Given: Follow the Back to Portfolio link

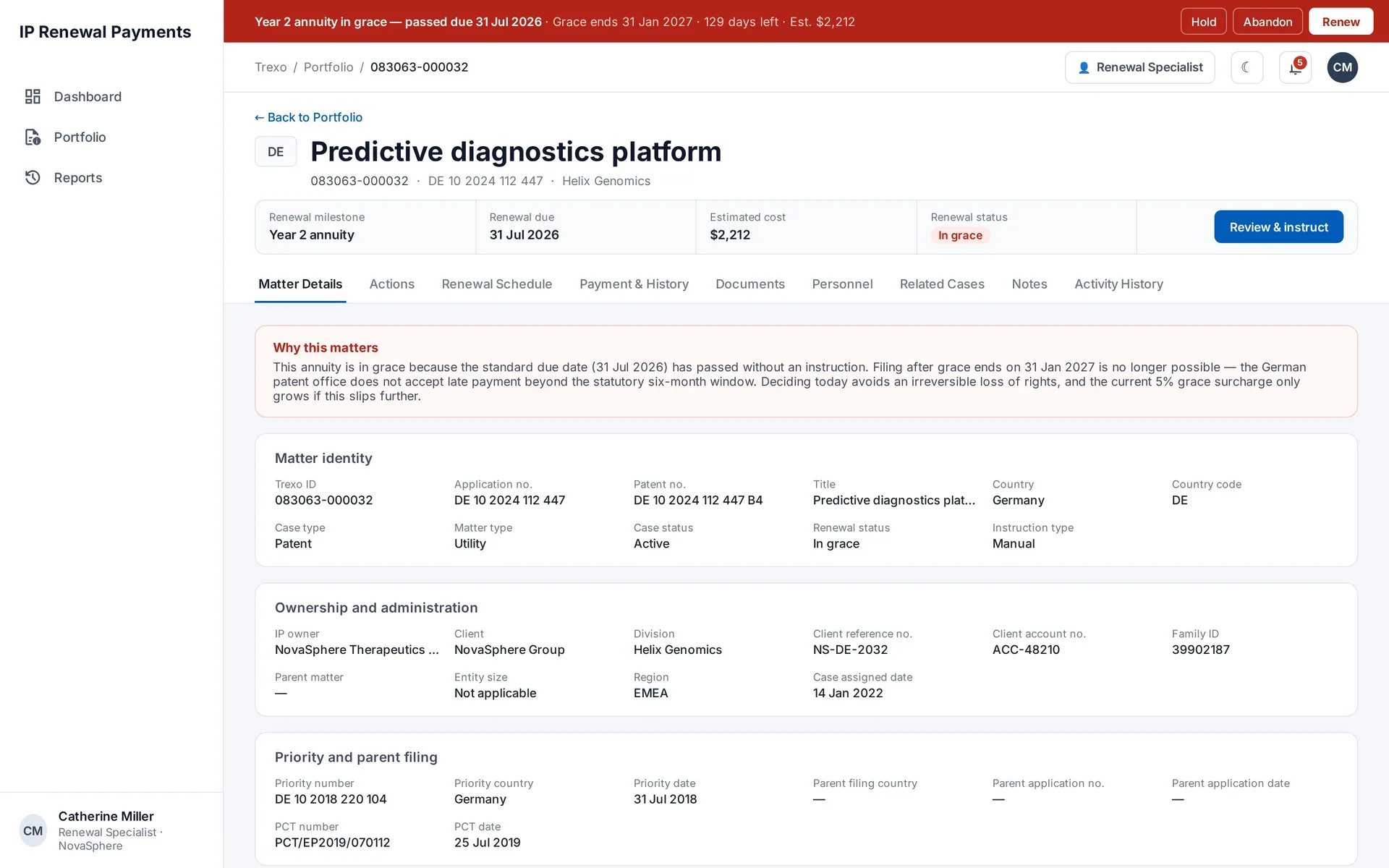Looking at the screenshot, I should 308,117.
